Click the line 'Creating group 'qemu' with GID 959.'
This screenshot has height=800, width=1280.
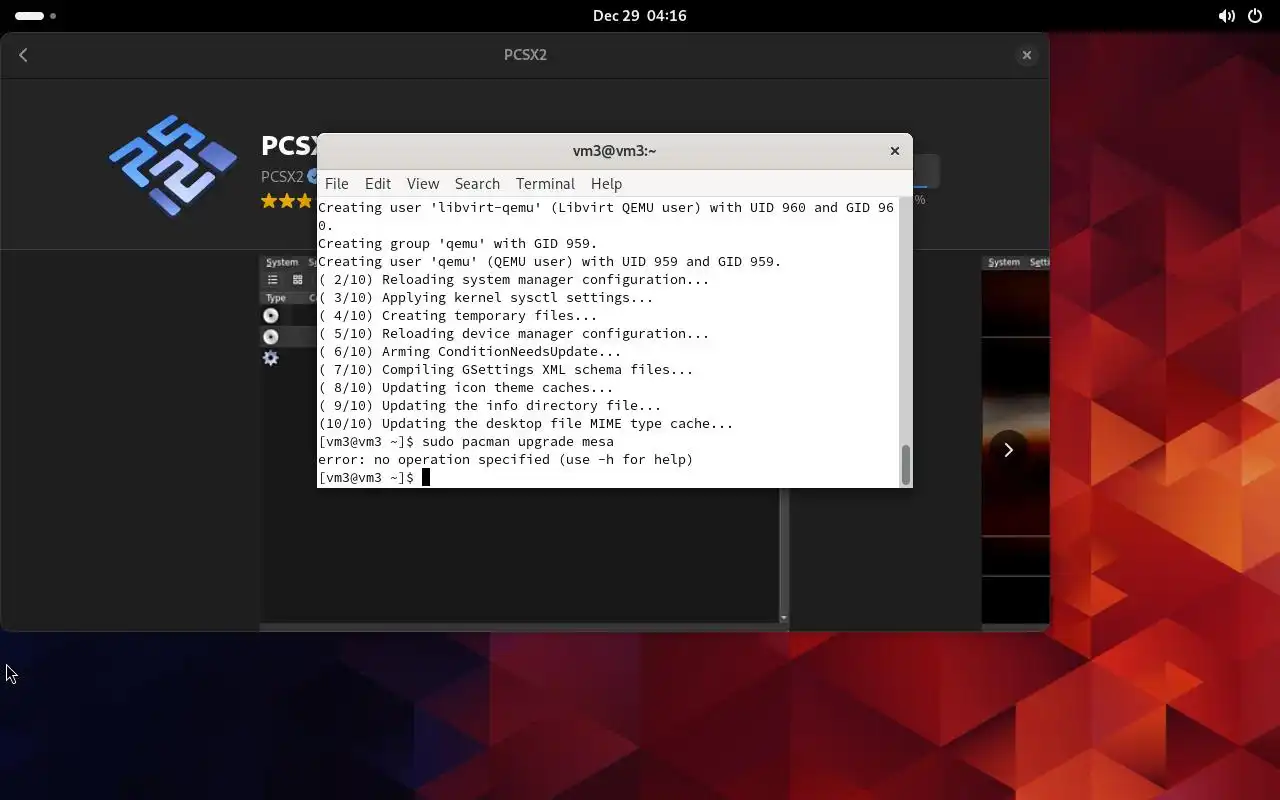pos(458,243)
